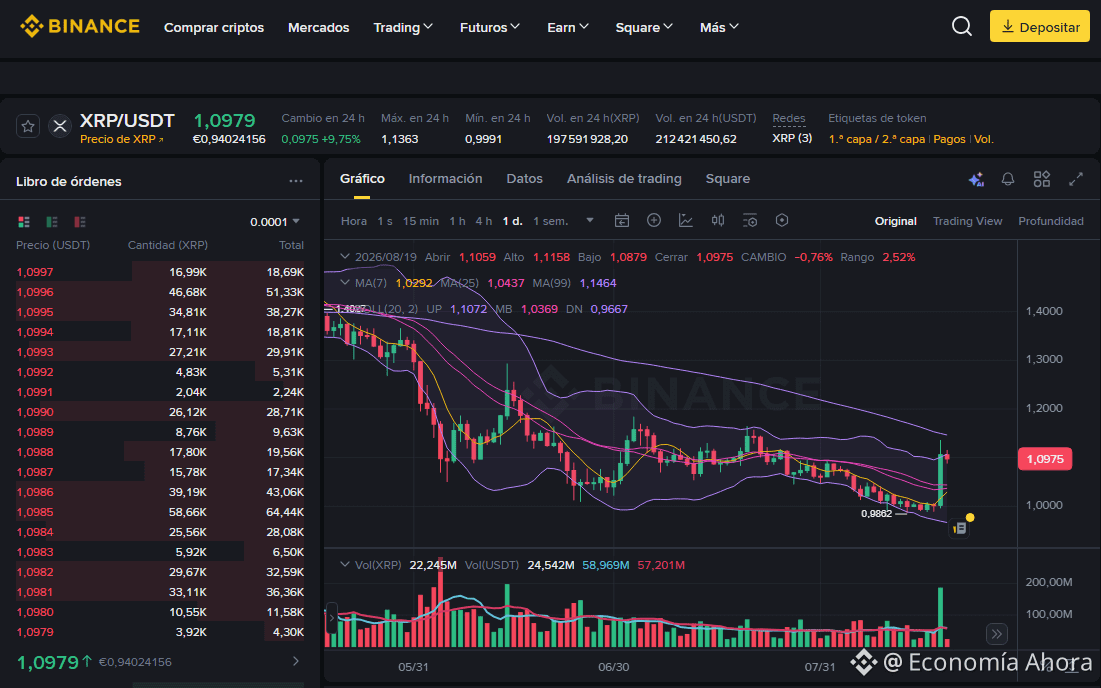
Task: Select the 1 h interval
Action: pyautogui.click(x=458, y=221)
